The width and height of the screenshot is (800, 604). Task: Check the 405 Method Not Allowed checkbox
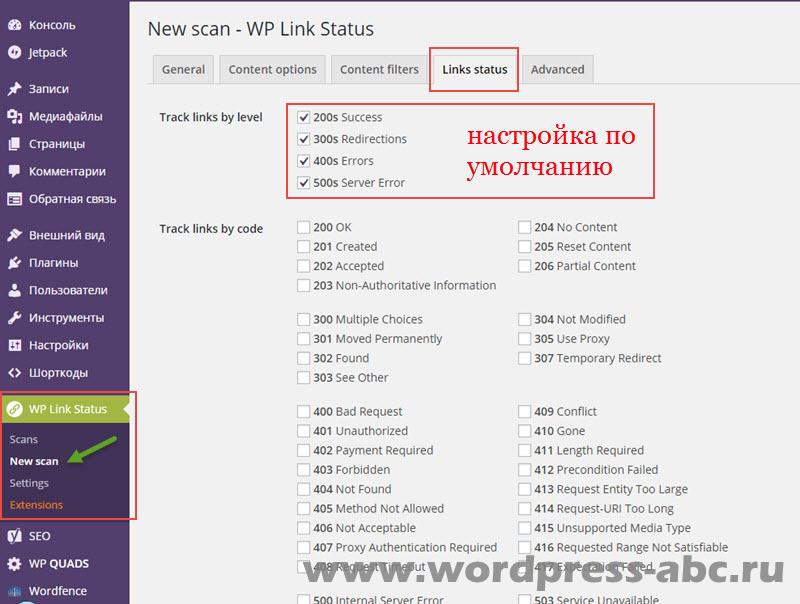click(x=304, y=509)
